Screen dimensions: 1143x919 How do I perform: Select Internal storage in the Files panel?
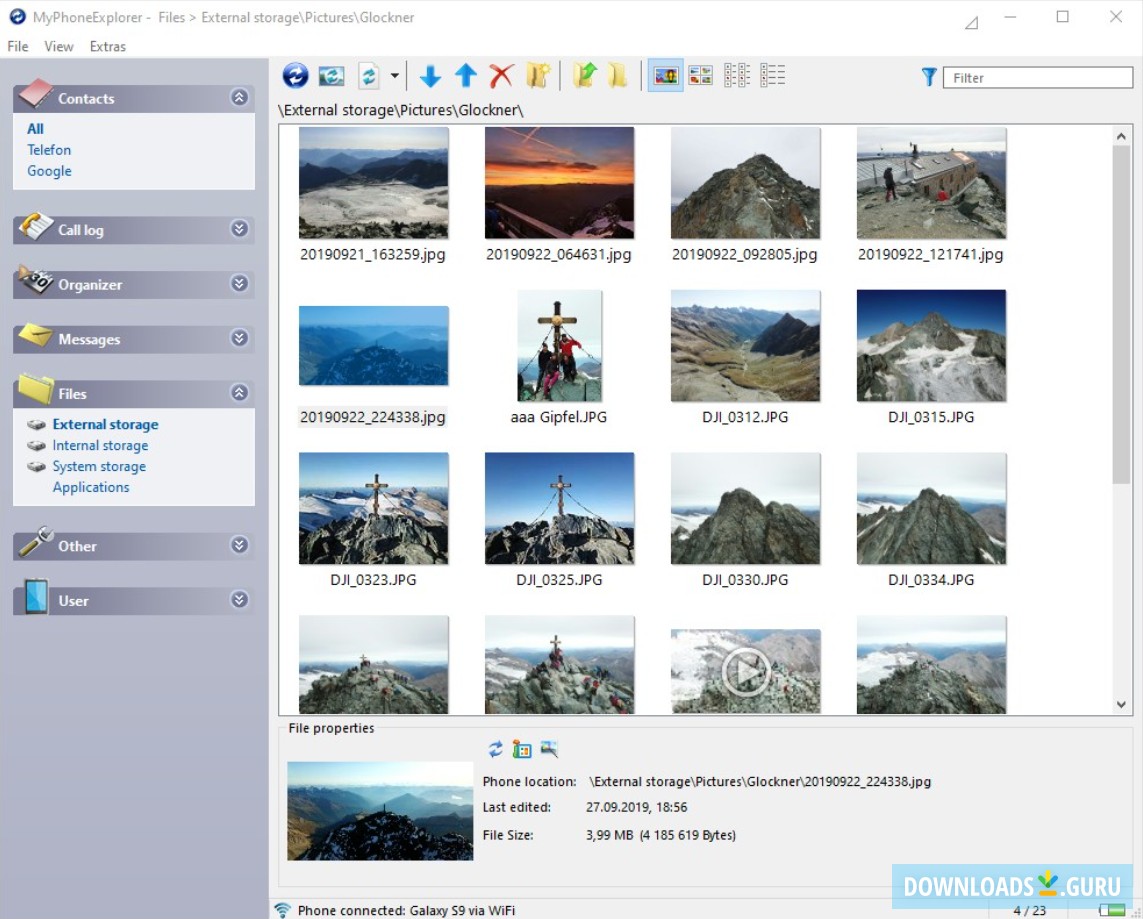coord(100,445)
